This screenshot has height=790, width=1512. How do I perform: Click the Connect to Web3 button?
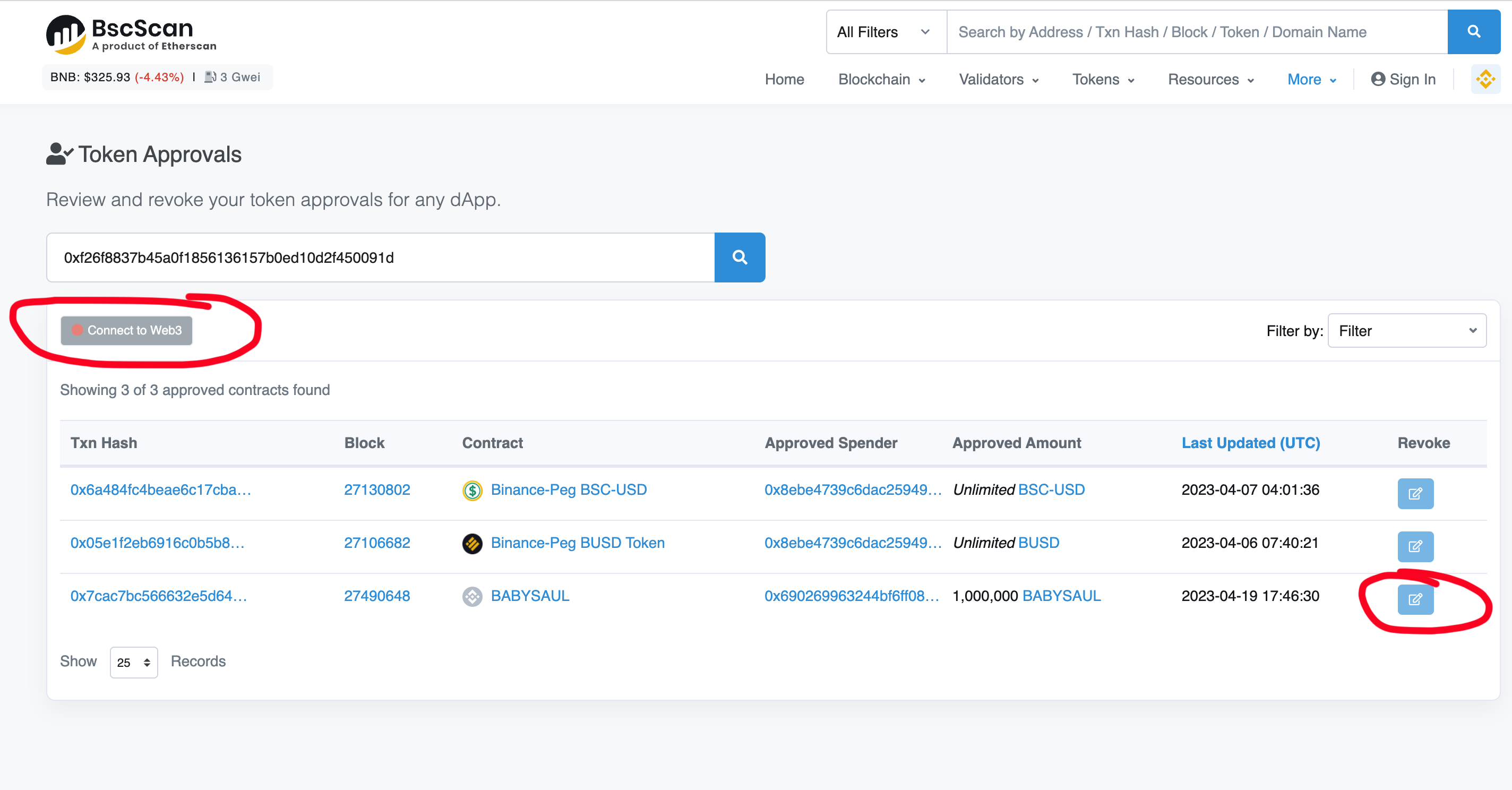pos(126,330)
